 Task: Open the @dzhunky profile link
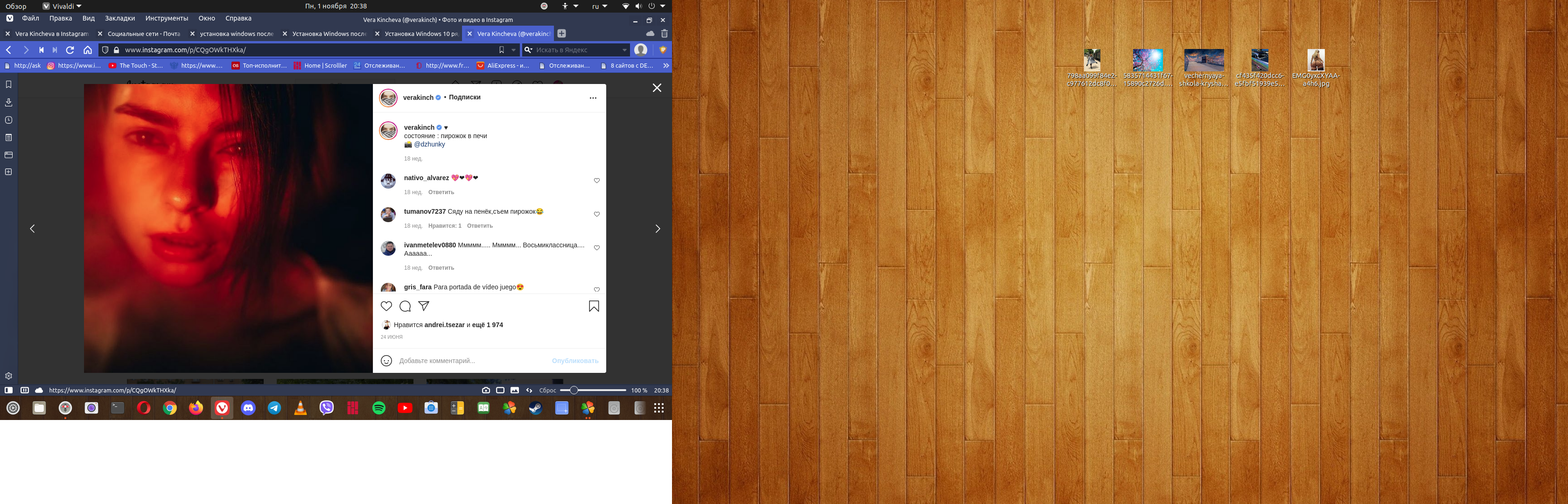coord(429,144)
